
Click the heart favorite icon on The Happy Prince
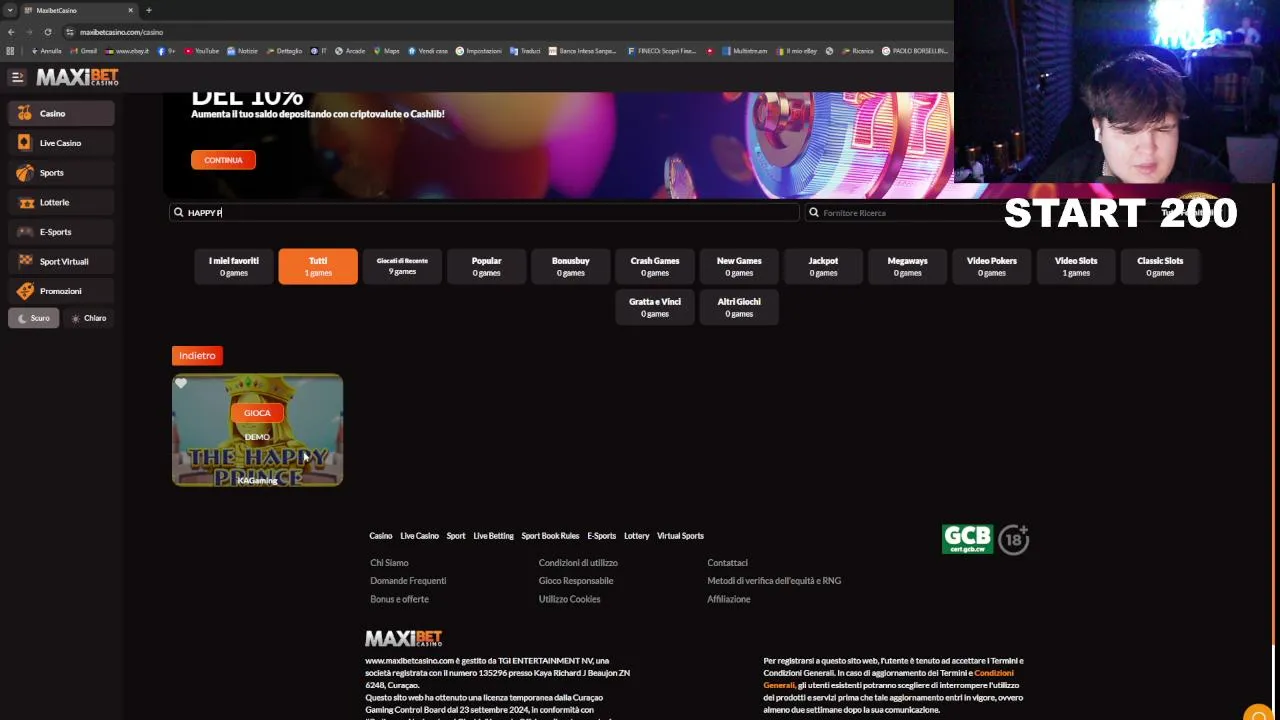click(x=181, y=384)
